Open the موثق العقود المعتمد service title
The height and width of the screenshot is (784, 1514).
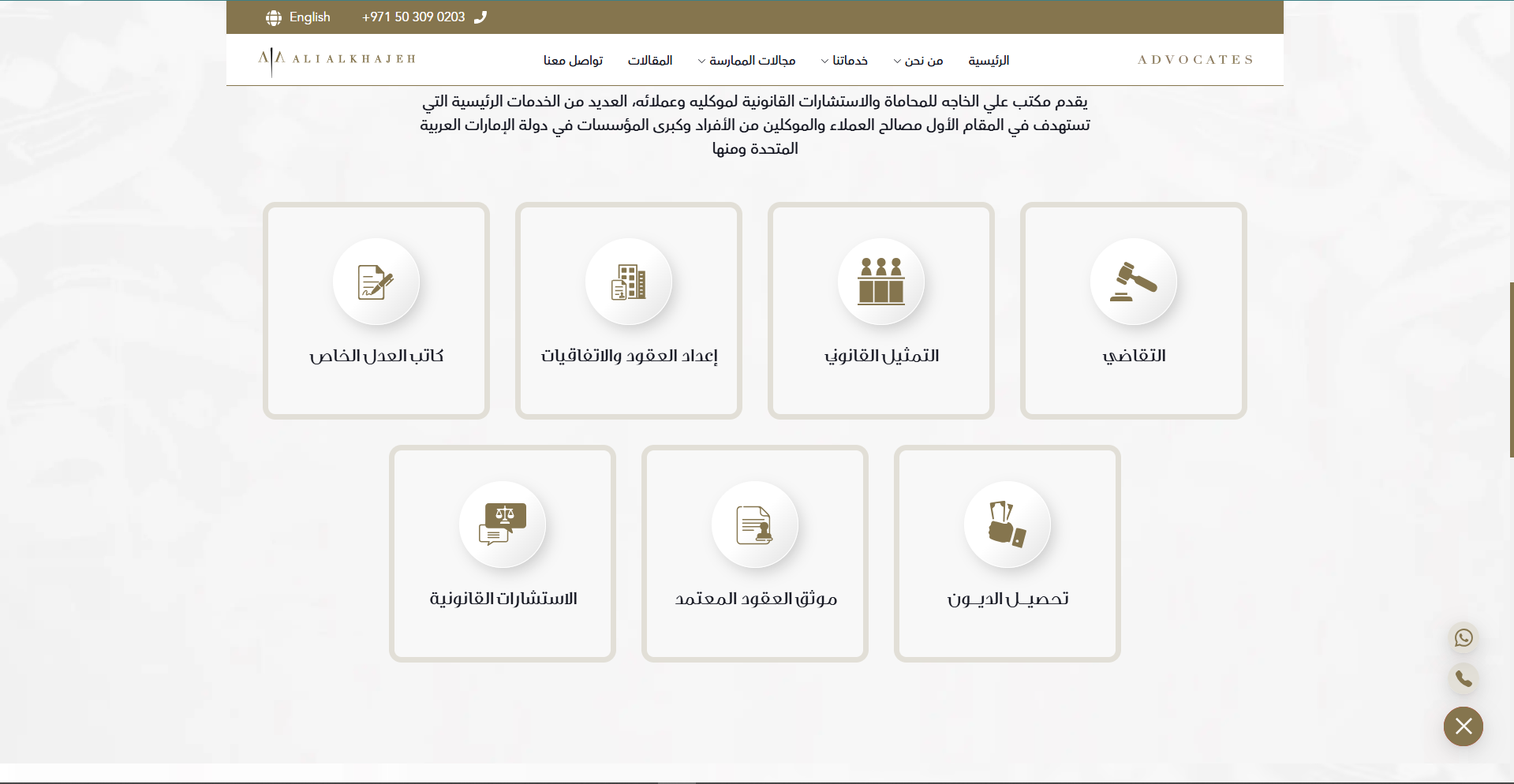[755, 599]
